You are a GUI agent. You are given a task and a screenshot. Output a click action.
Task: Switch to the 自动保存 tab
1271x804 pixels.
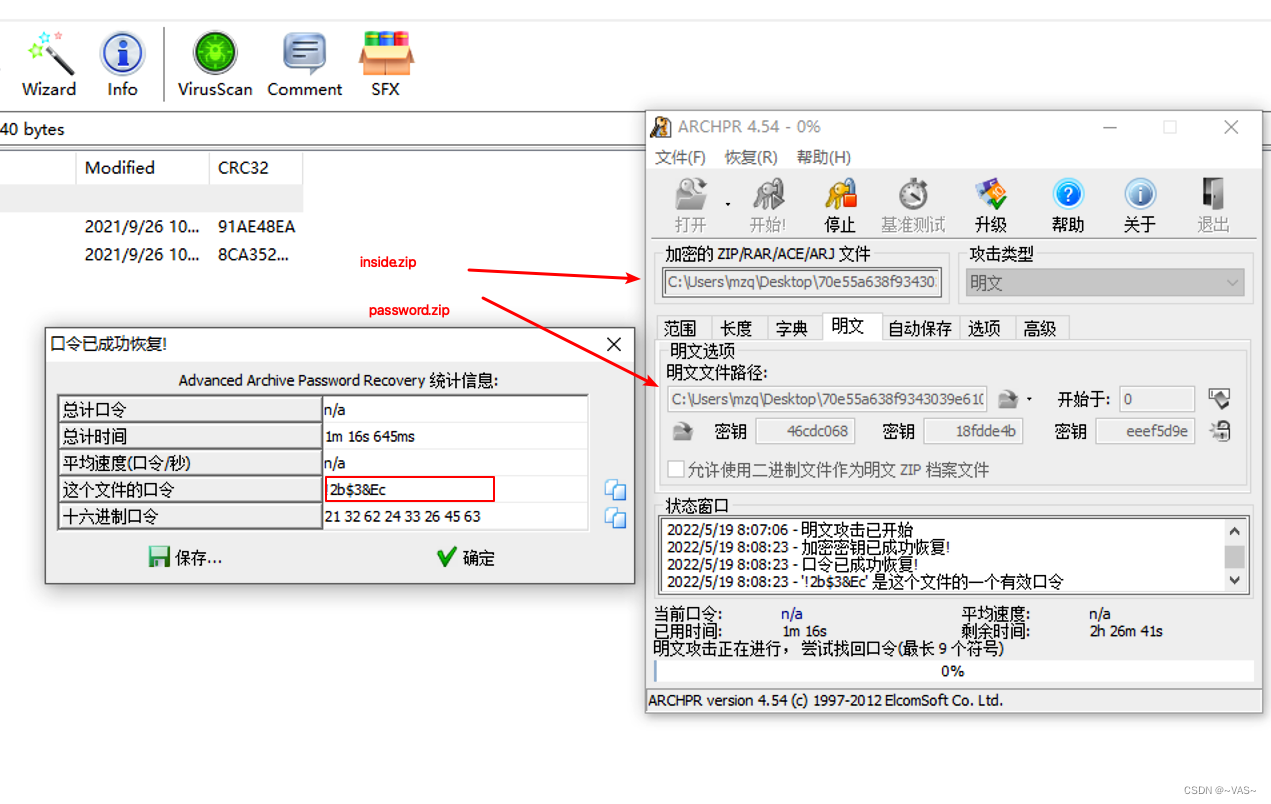click(920, 328)
